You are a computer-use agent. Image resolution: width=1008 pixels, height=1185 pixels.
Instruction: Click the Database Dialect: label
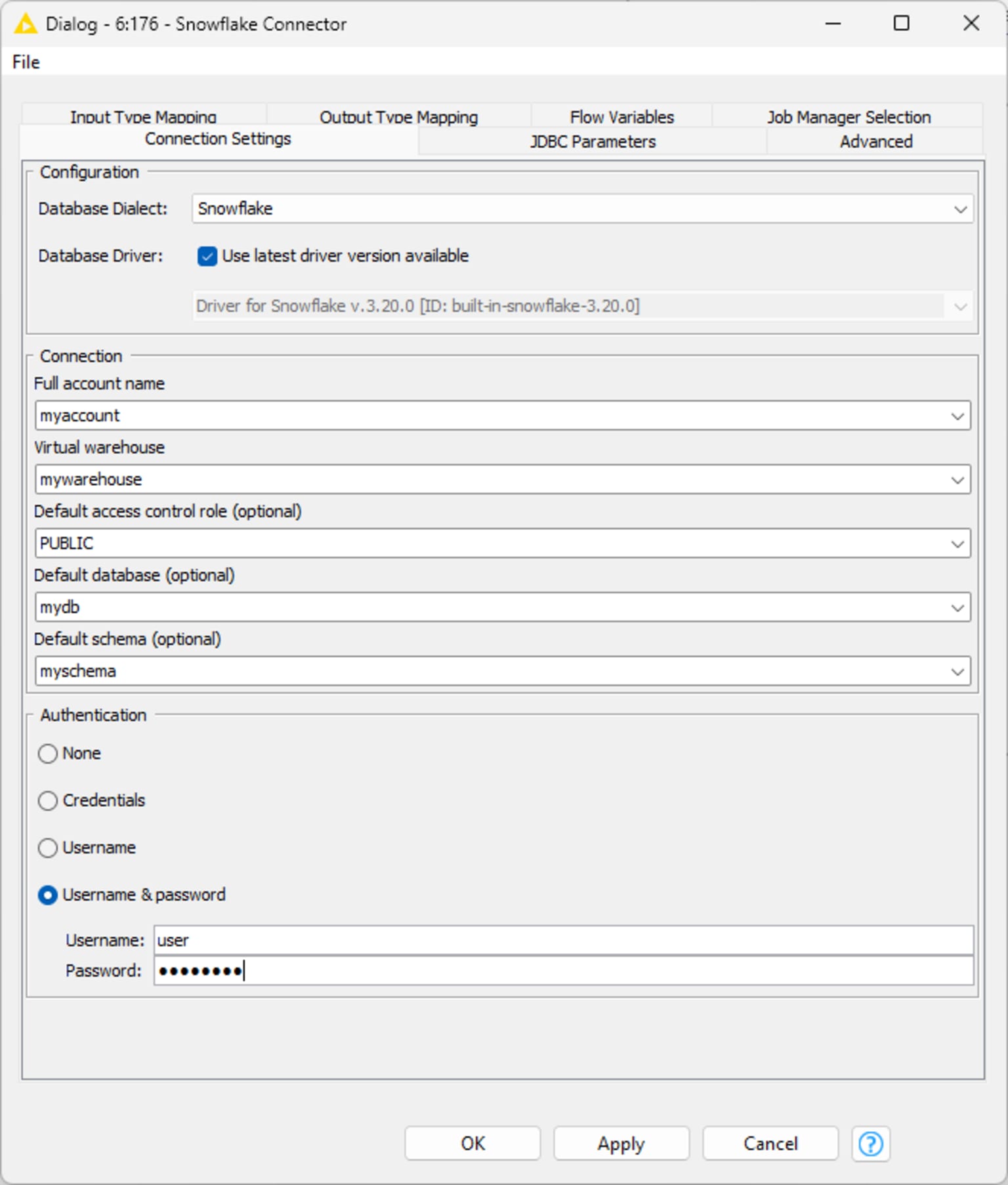[103, 209]
